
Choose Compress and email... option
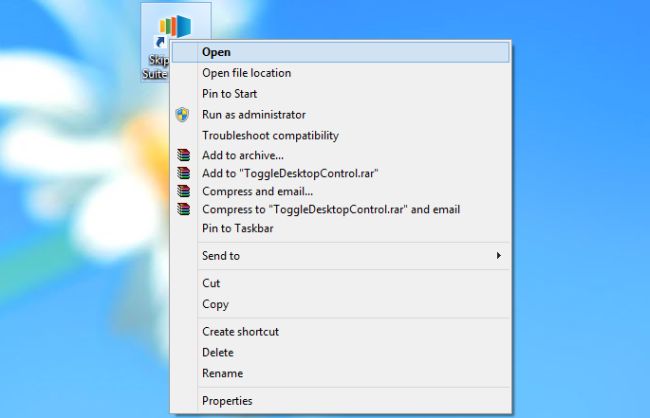[x=341, y=191]
